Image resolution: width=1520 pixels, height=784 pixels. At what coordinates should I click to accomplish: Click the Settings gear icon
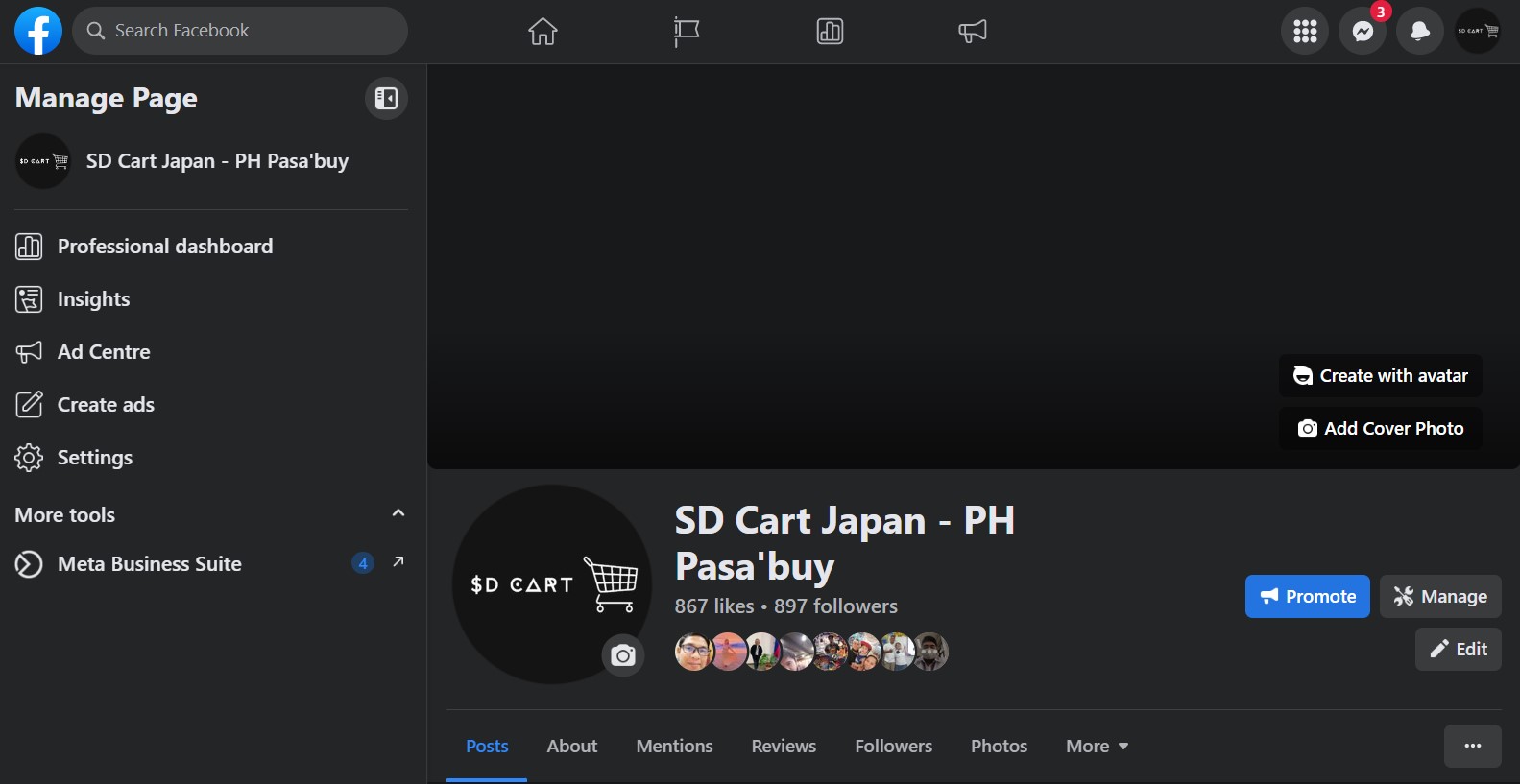click(x=29, y=458)
